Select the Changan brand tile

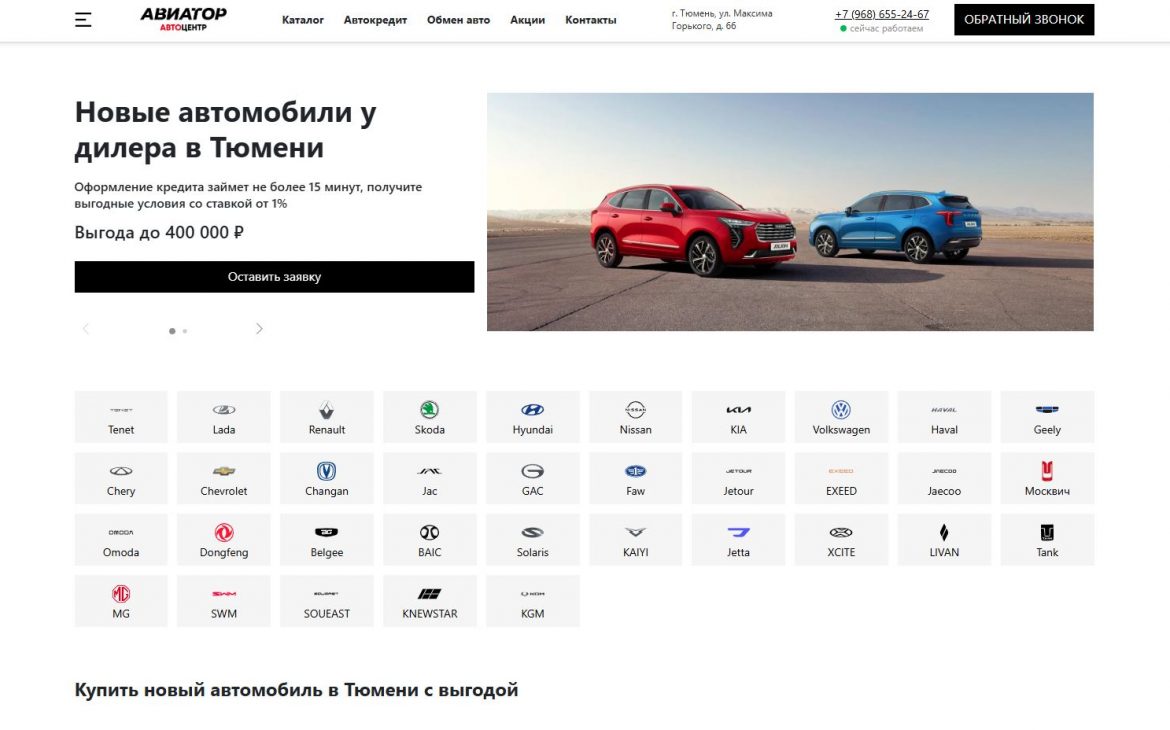click(327, 478)
